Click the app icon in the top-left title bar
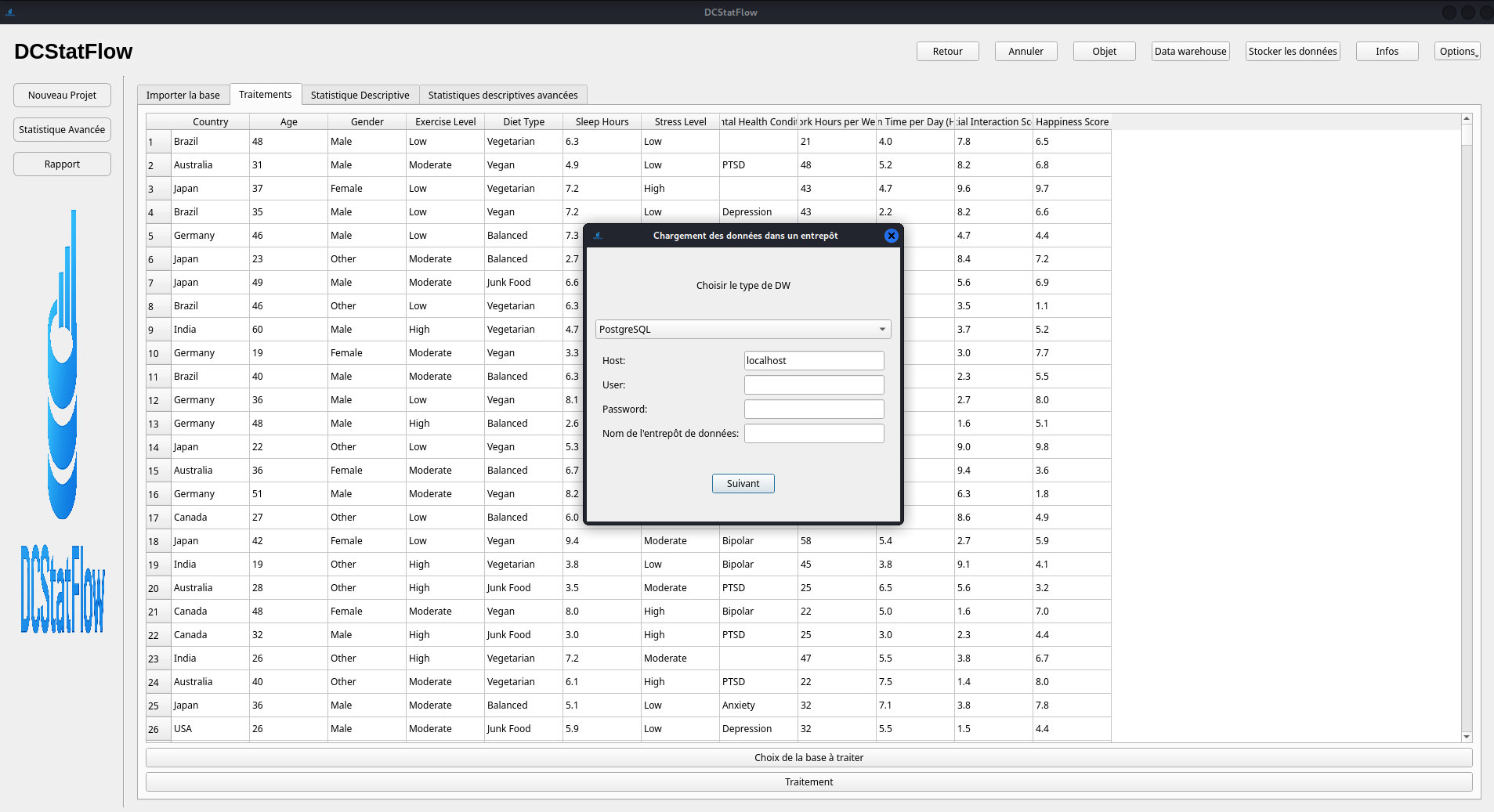This screenshot has width=1494, height=812. pyautogui.click(x=10, y=12)
